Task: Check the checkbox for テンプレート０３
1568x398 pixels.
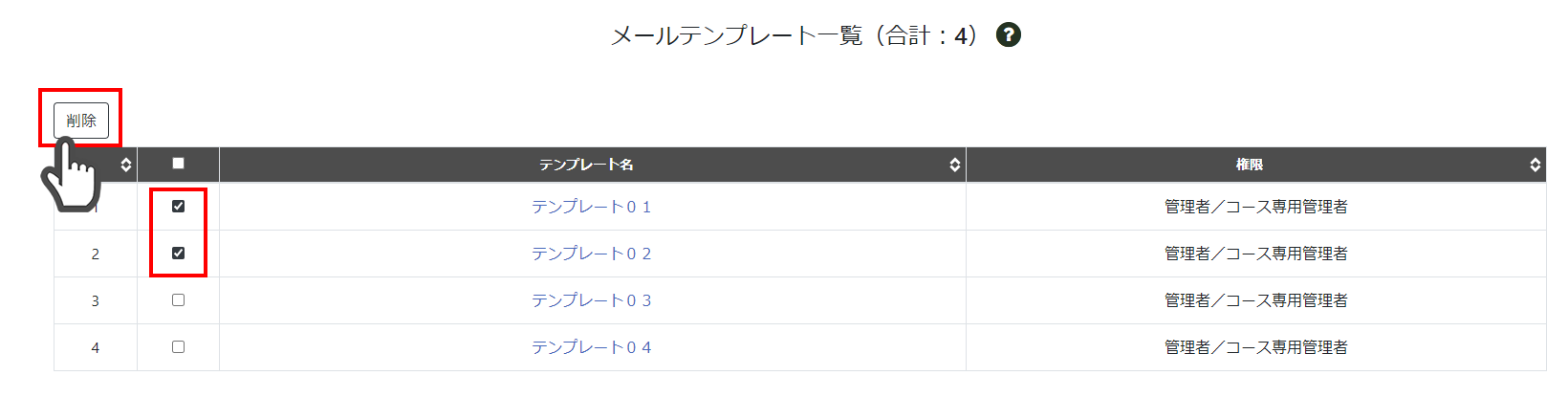Action: coord(178,299)
